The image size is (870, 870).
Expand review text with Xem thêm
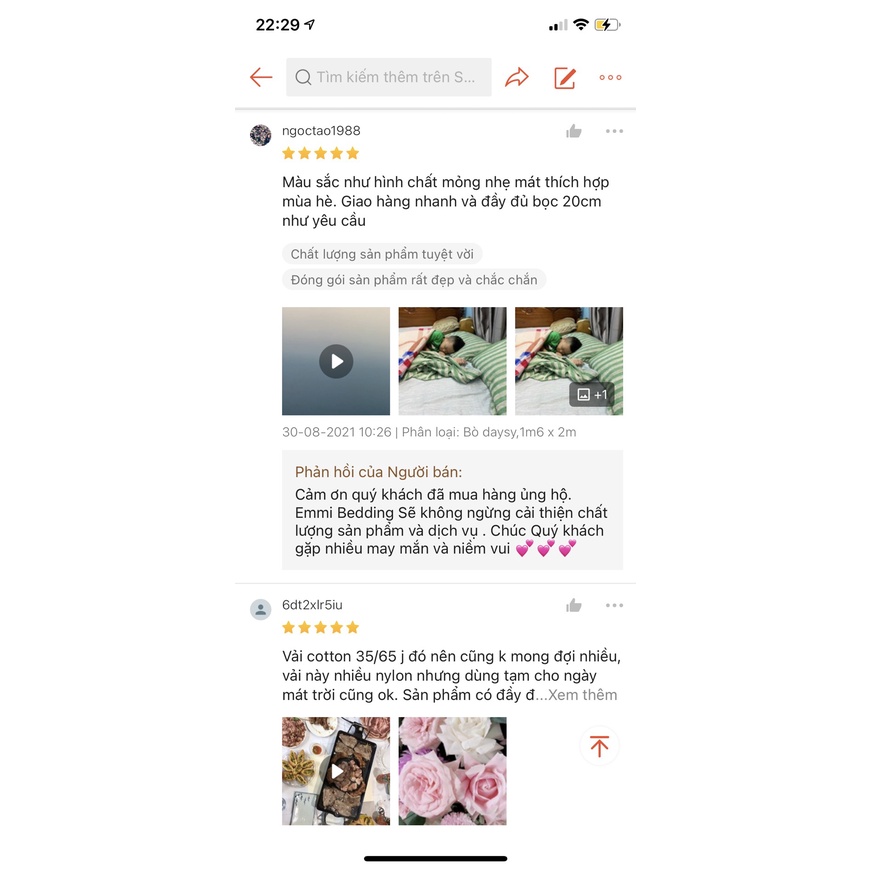coord(582,695)
